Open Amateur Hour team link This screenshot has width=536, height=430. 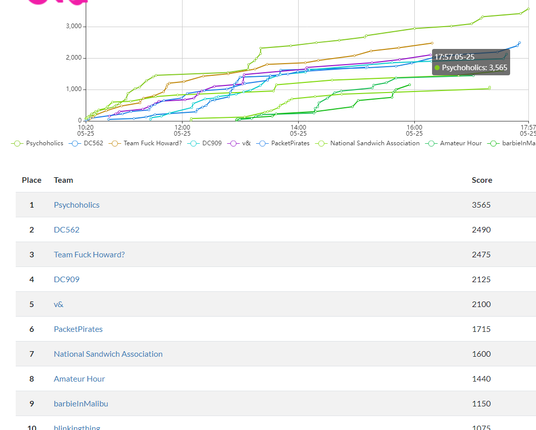[79, 379]
